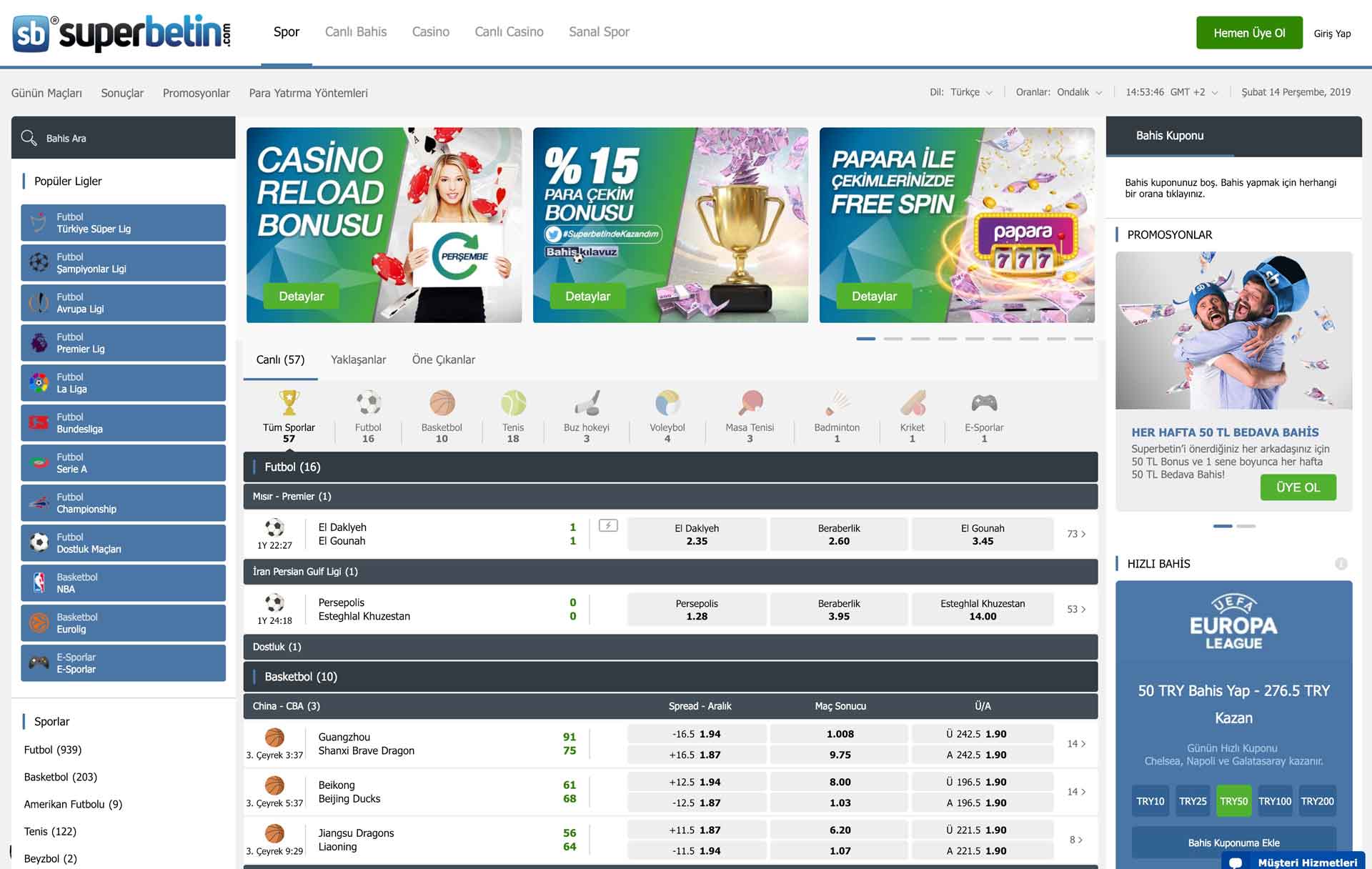Screen dimensions: 1372x869
Task: Filter live events by Kriket icon
Action: coord(912,403)
